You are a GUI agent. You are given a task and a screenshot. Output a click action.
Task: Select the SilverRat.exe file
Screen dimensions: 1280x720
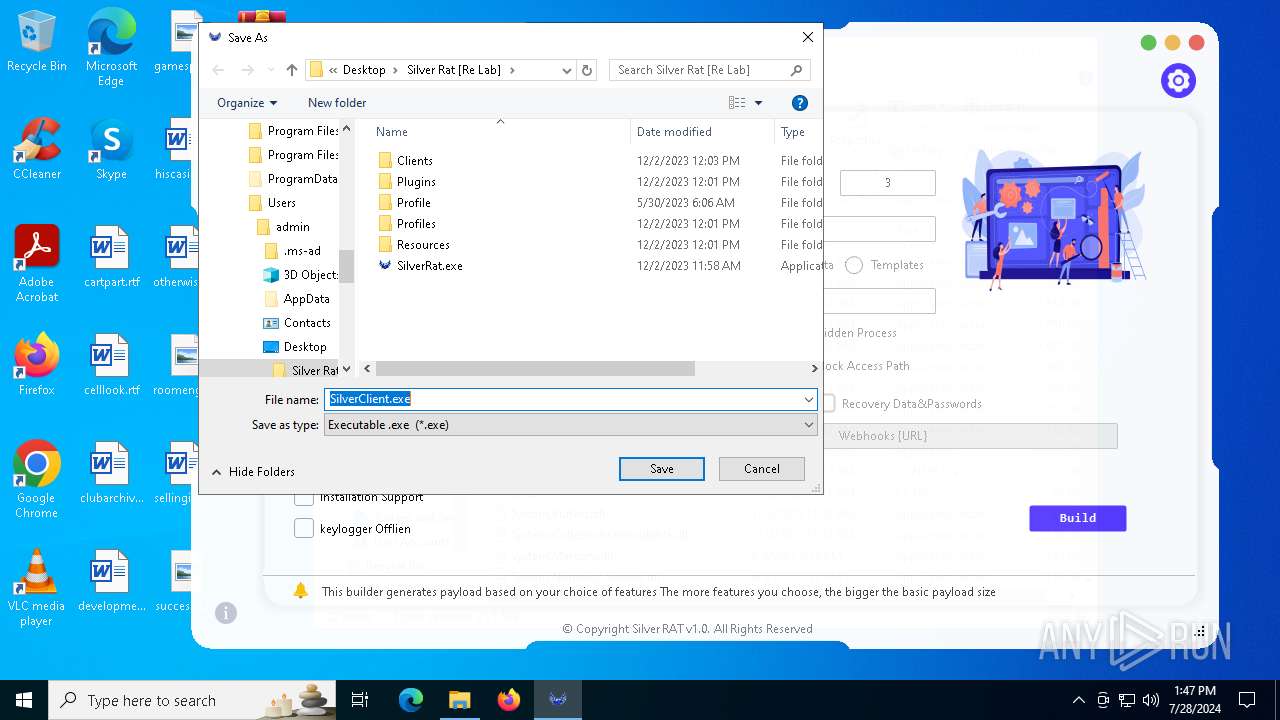click(429, 266)
